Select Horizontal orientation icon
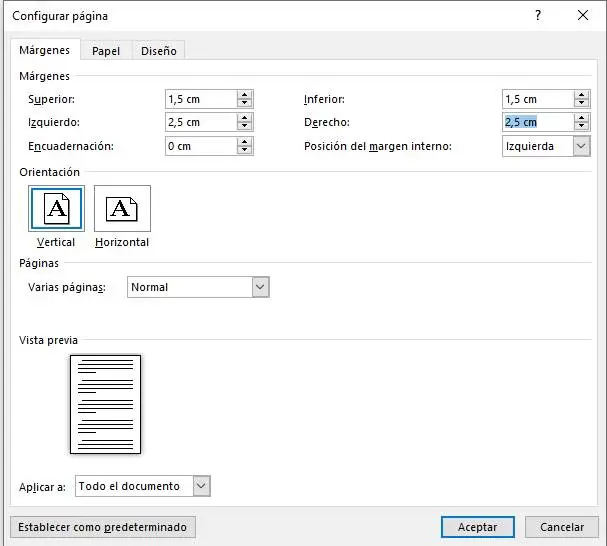 [122, 208]
